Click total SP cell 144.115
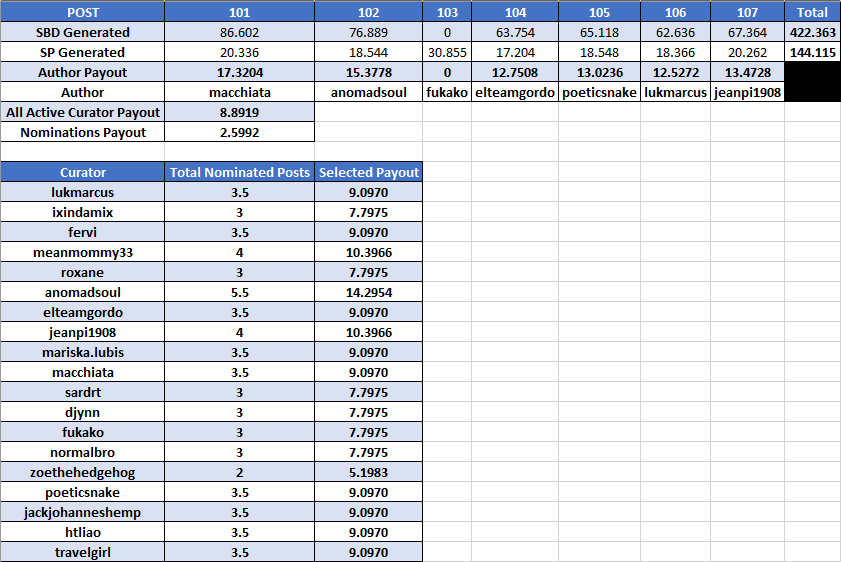841x562 pixels. point(812,52)
